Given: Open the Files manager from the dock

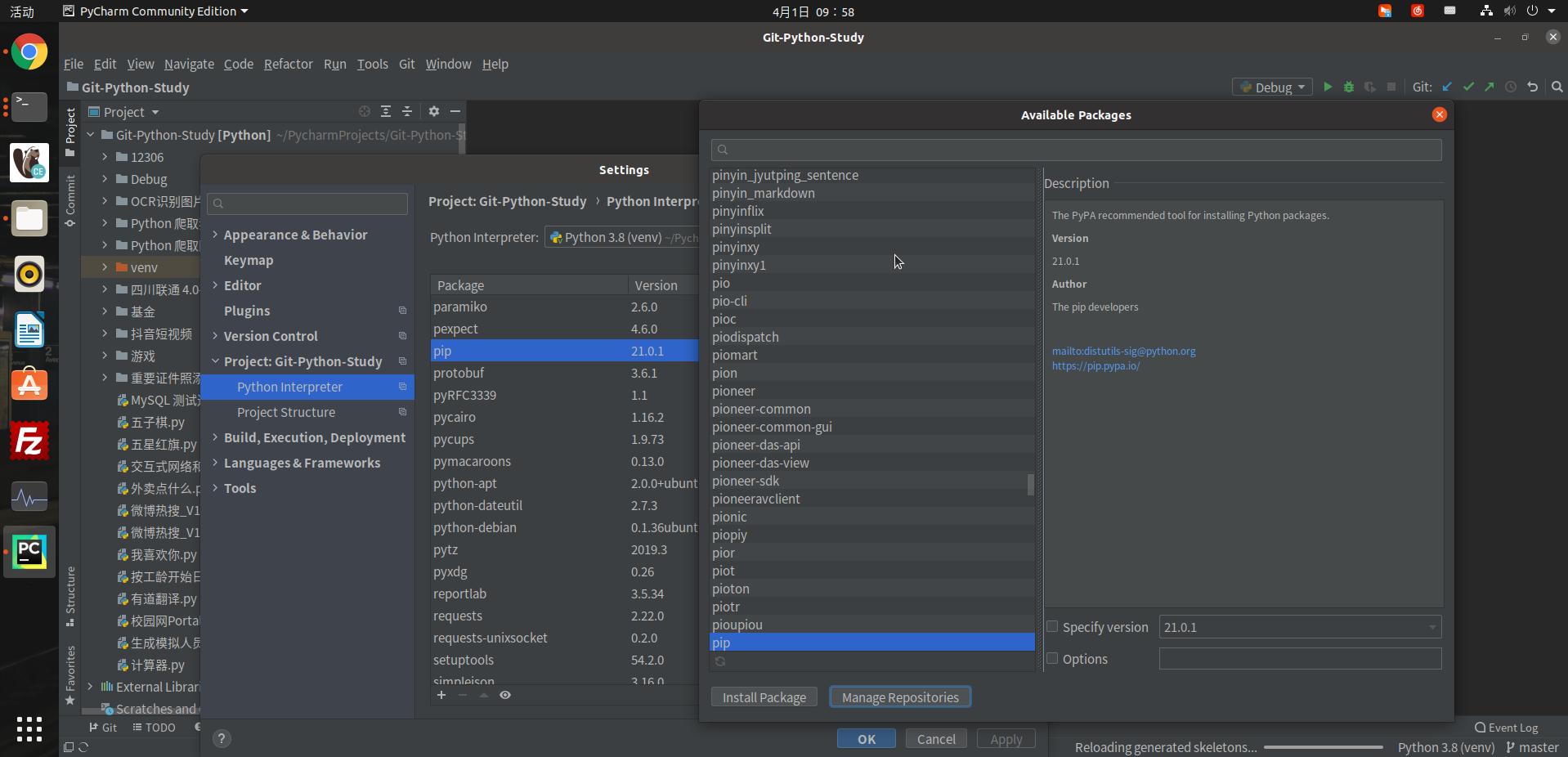Looking at the screenshot, I should pos(29,218).
